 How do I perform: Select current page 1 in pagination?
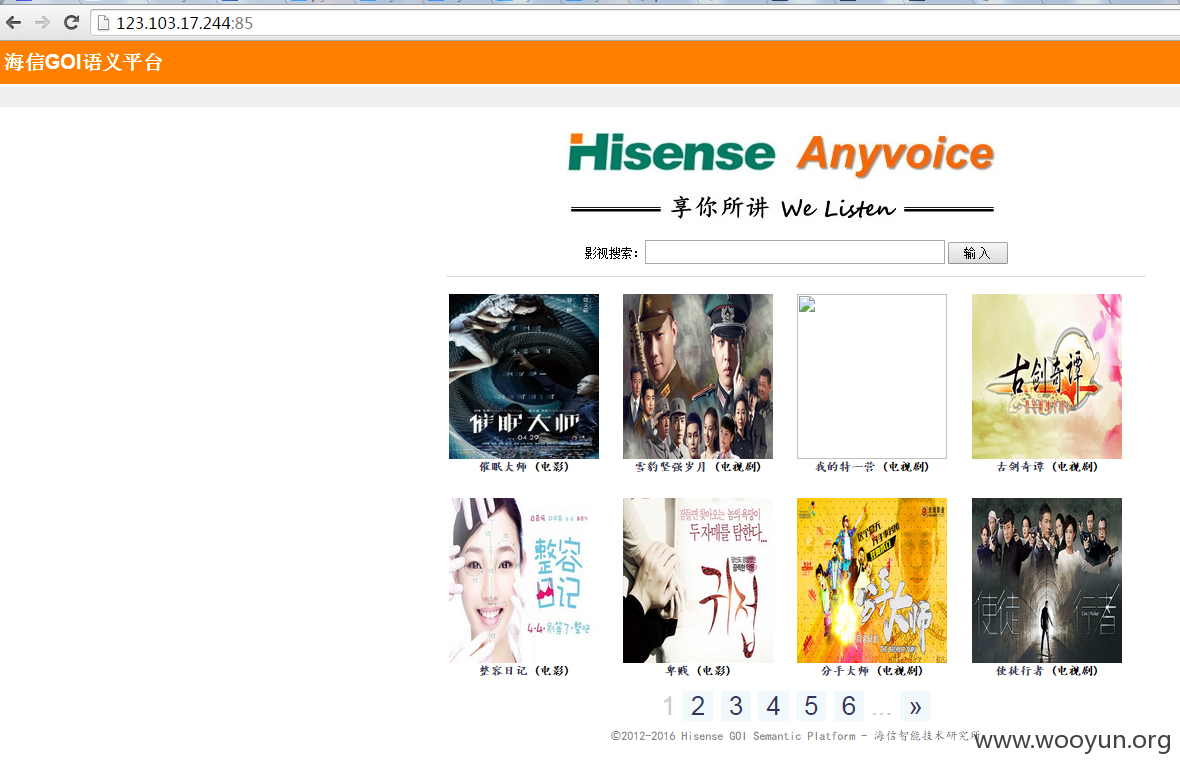[668, 706]
